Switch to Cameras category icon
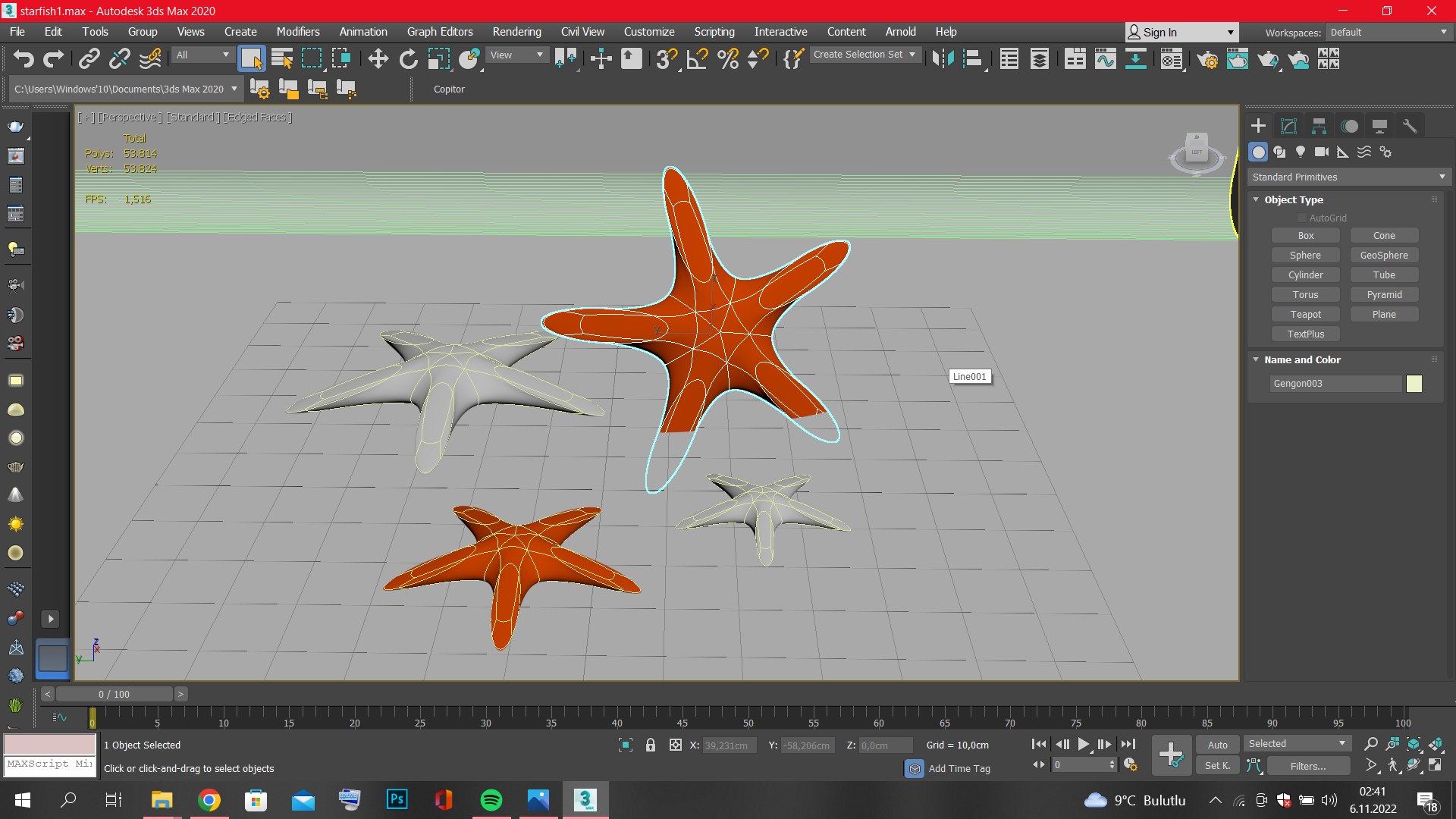The height and width of the screenshot is (819, 1456). point(1322,152)
